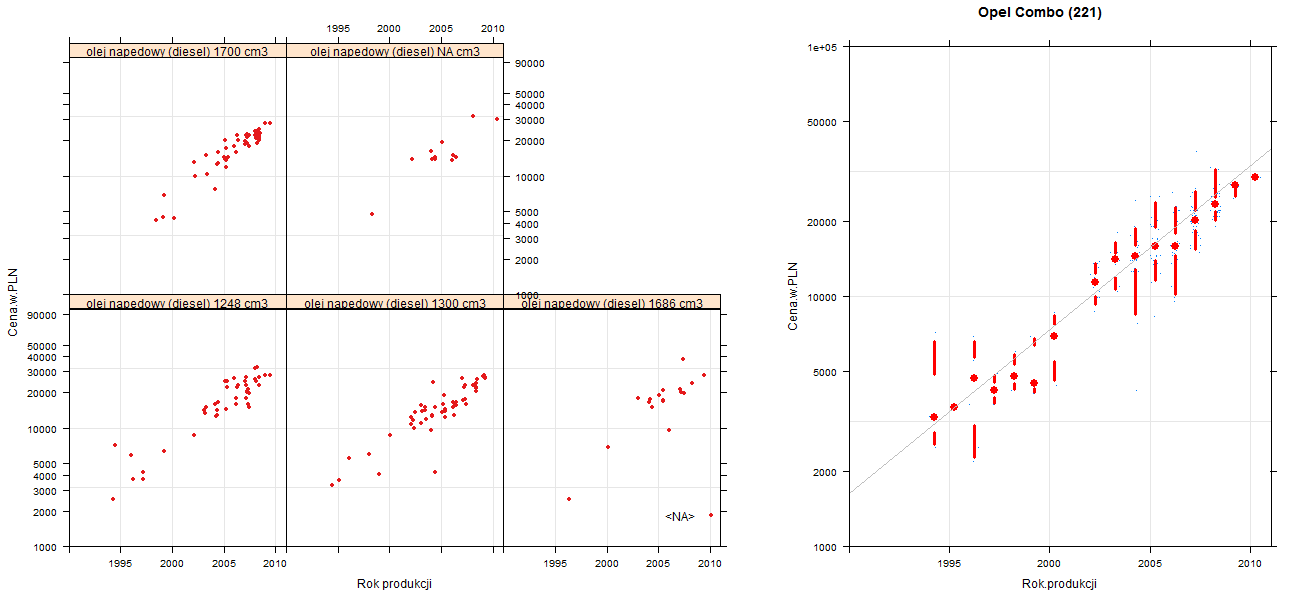Select "2005" on the axis below the 1686 cm3 panel
This screenshot has width=1300, height=600.
coord(658,563)
